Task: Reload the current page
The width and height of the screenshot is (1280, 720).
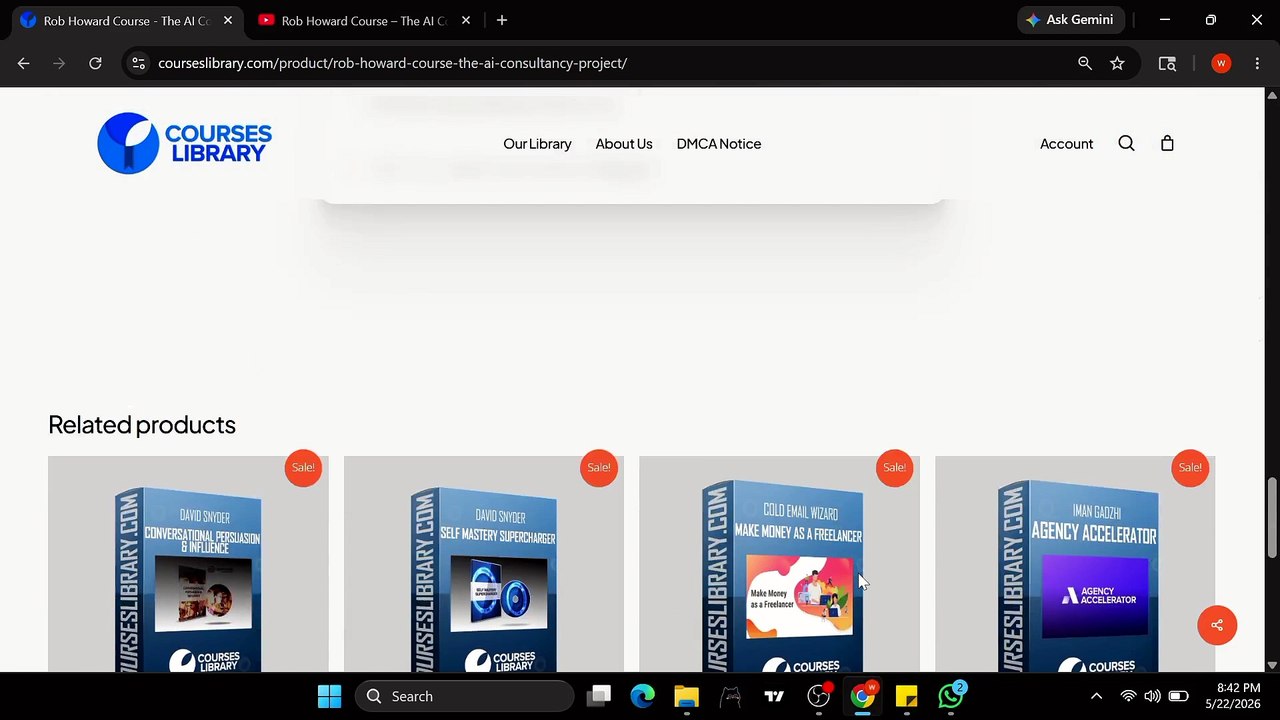Action: click(95, 63)
